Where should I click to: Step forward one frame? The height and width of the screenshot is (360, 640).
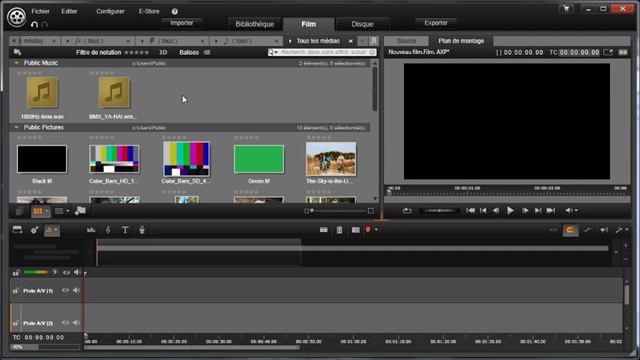point(525,211)
